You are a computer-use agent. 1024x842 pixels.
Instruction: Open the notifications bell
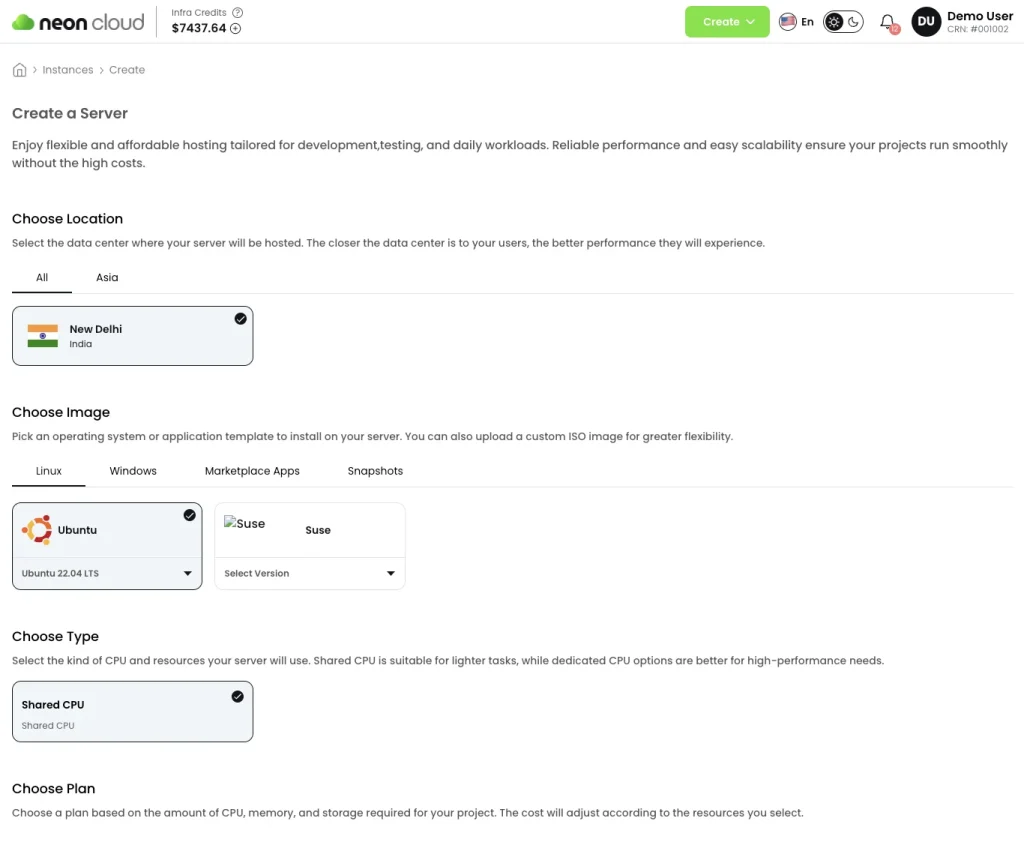[x=887, y=22]
